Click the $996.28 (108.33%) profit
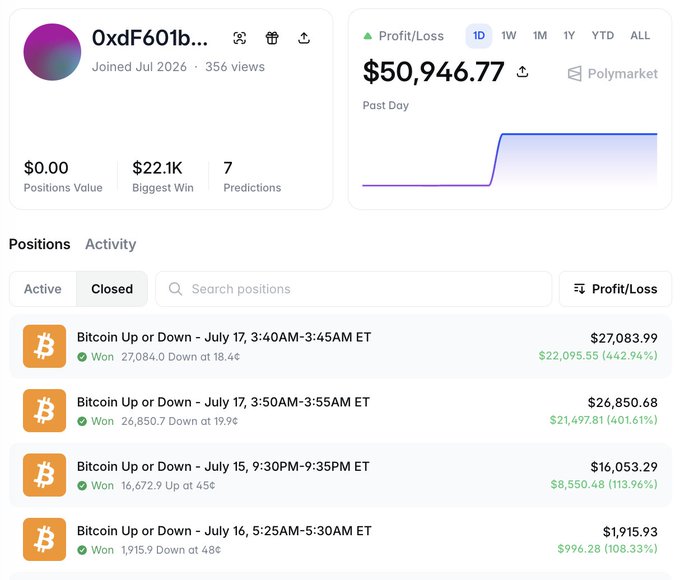This screenshot has width=680, height=580. click(608, 549)
